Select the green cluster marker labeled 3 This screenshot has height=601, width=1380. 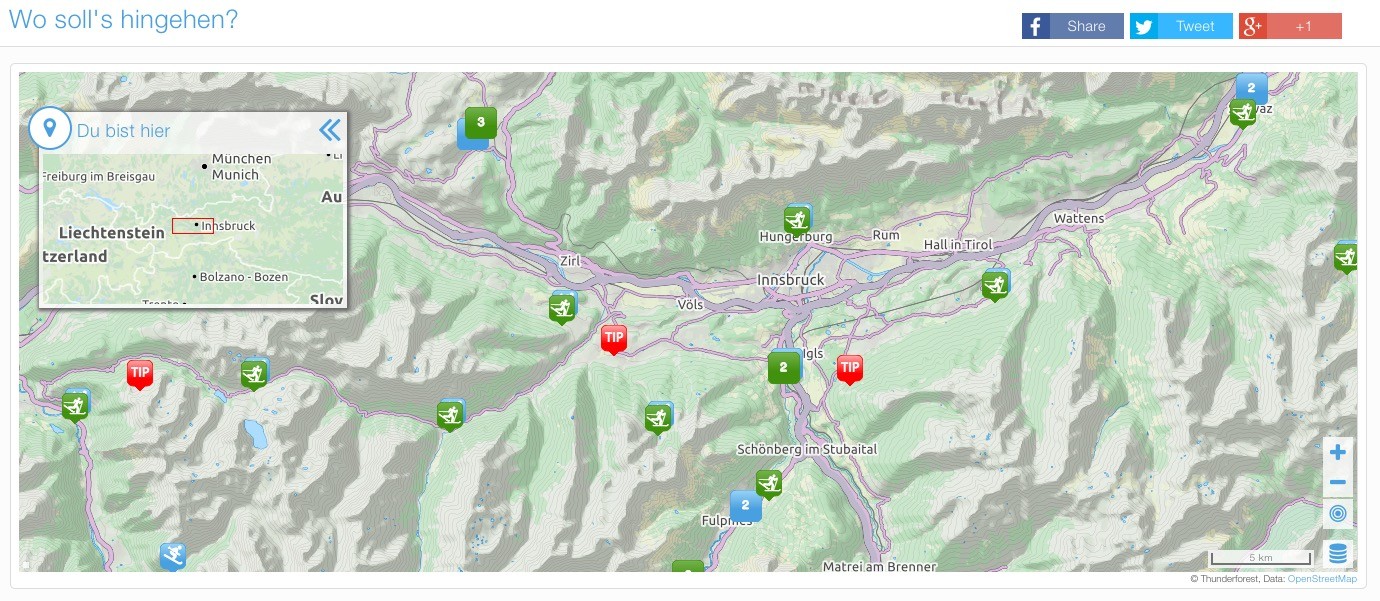pyautogui.click(x=481, y=123)
